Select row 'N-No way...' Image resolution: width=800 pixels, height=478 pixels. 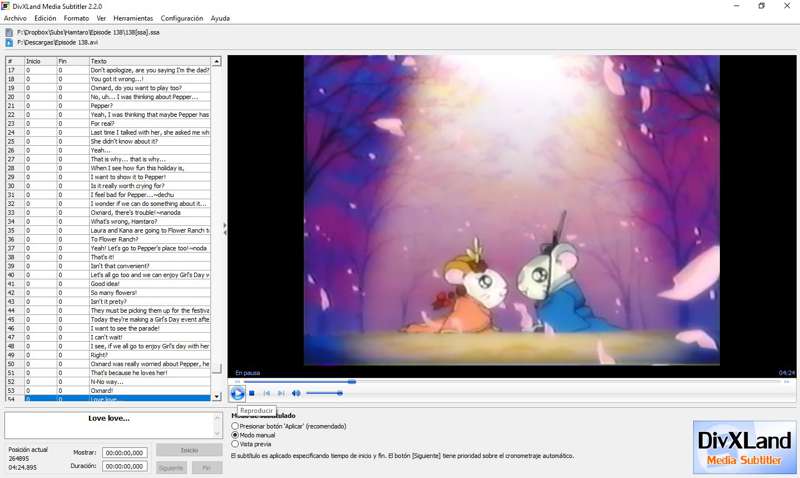point(108,382)
